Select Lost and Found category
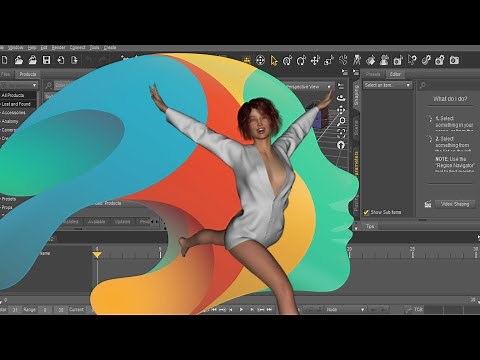Image resolution: width=480 pixels, height=360 pixels. point(16,104)
